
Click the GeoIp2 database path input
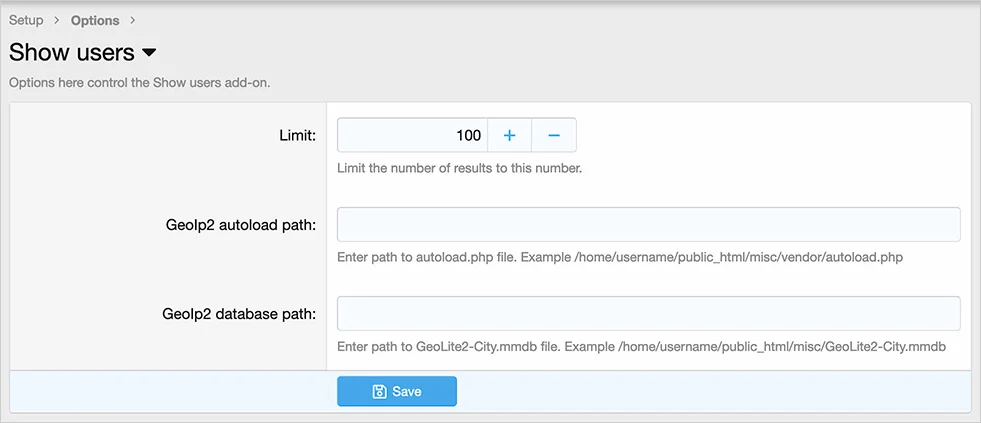coord(648,313)
